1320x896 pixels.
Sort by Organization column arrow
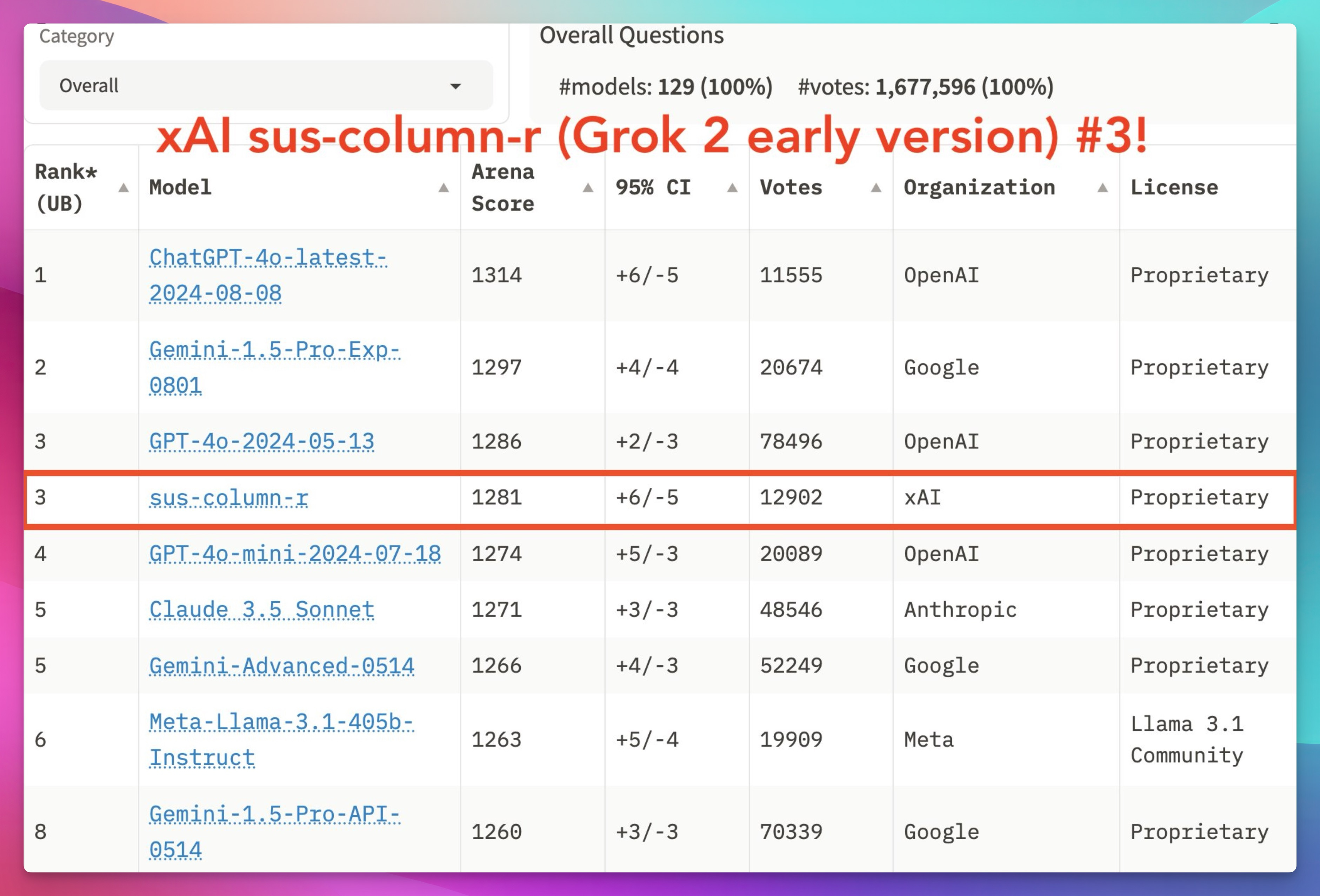tap(1102, 188)
